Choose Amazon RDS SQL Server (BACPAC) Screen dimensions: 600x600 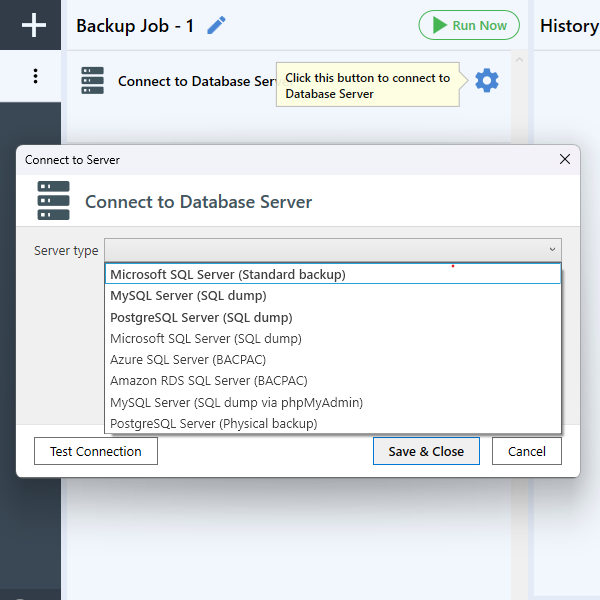(333, 380)
